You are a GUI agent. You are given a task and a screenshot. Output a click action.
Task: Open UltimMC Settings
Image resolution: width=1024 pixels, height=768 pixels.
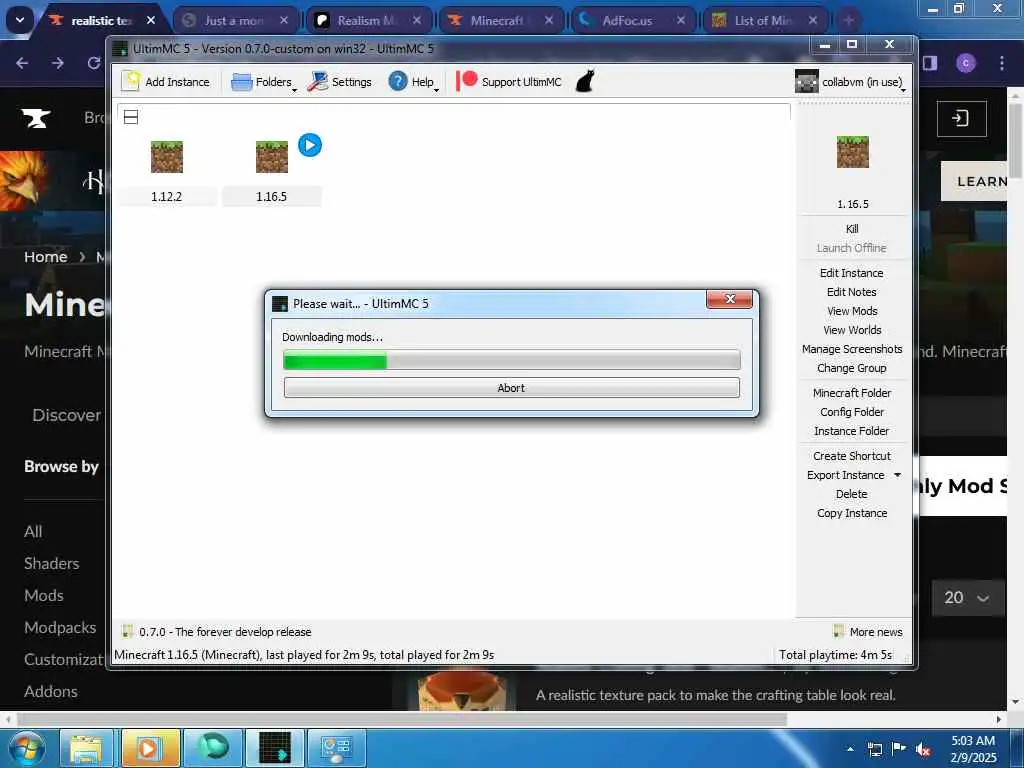(x=340, y=82)
